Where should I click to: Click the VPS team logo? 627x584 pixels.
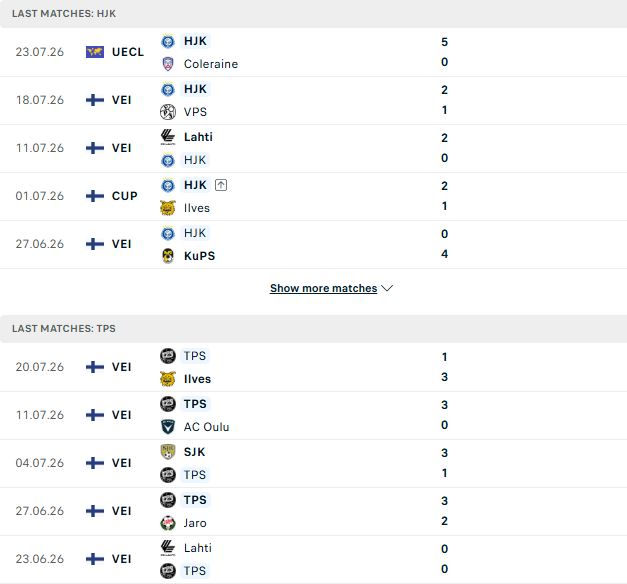168,112
